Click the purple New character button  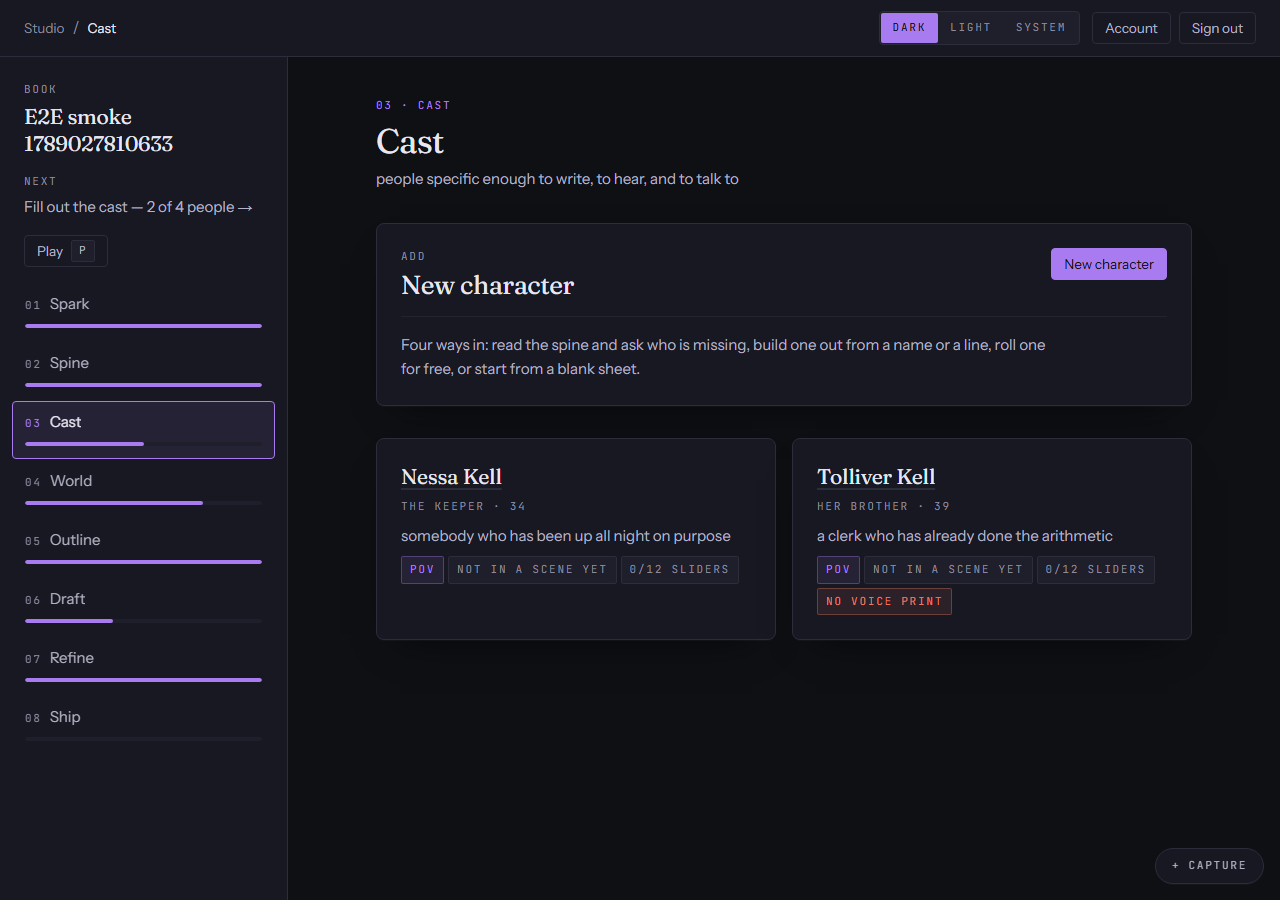tap(1108, 264)
